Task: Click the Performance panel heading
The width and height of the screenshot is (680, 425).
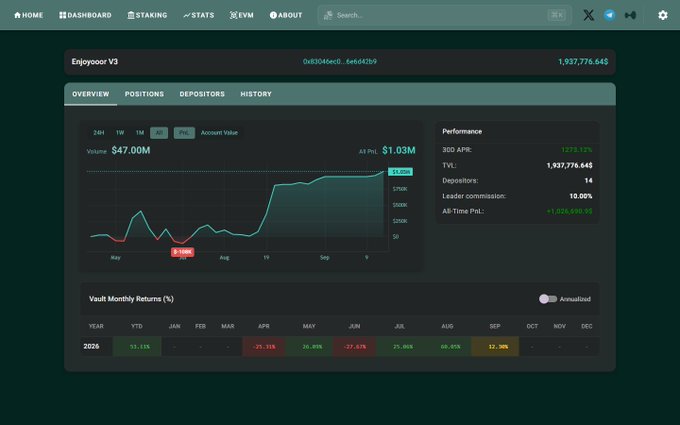Action: pyautogui.click(x=462, y=131)
